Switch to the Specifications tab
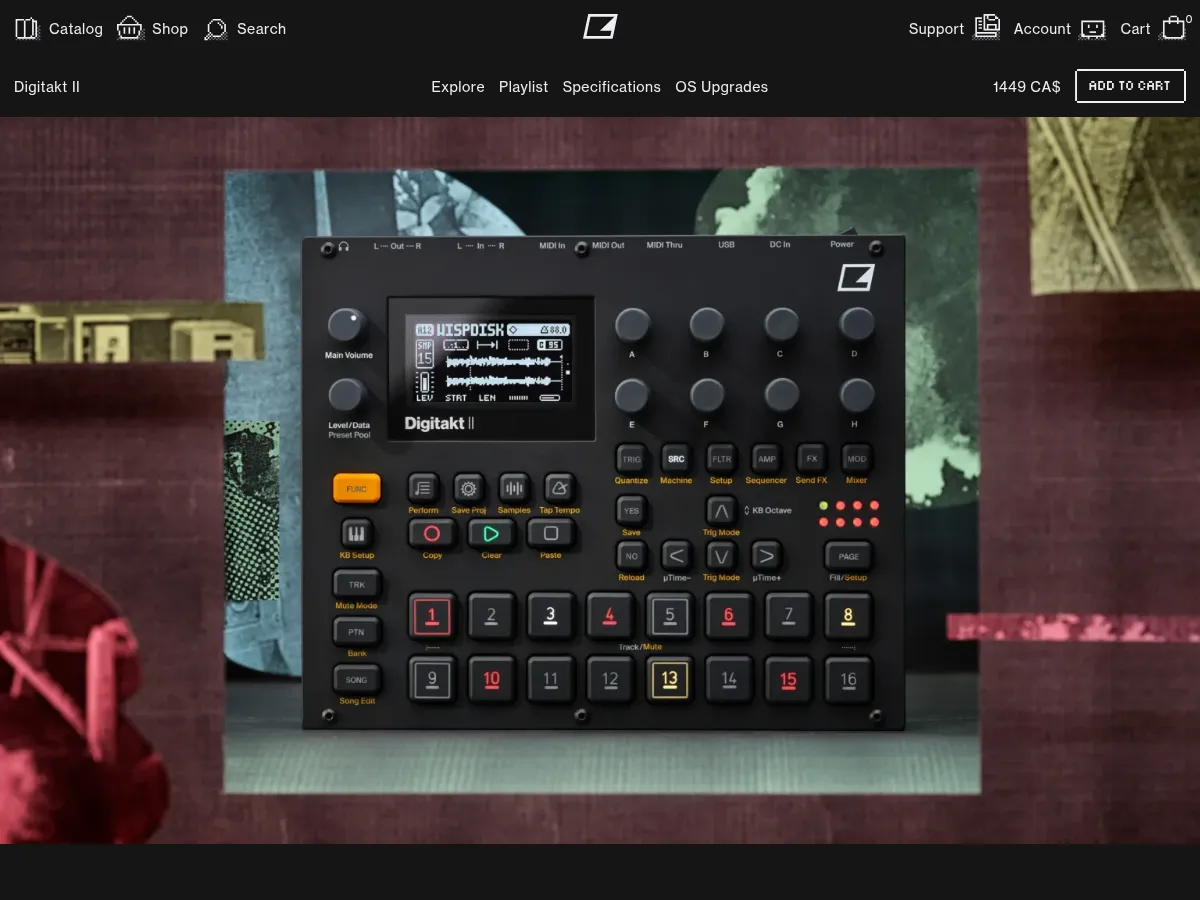 click(x=611, y=87)
